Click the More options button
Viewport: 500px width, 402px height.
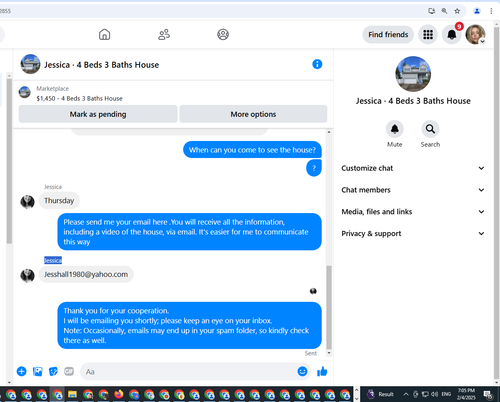click(x=253, y=114)
